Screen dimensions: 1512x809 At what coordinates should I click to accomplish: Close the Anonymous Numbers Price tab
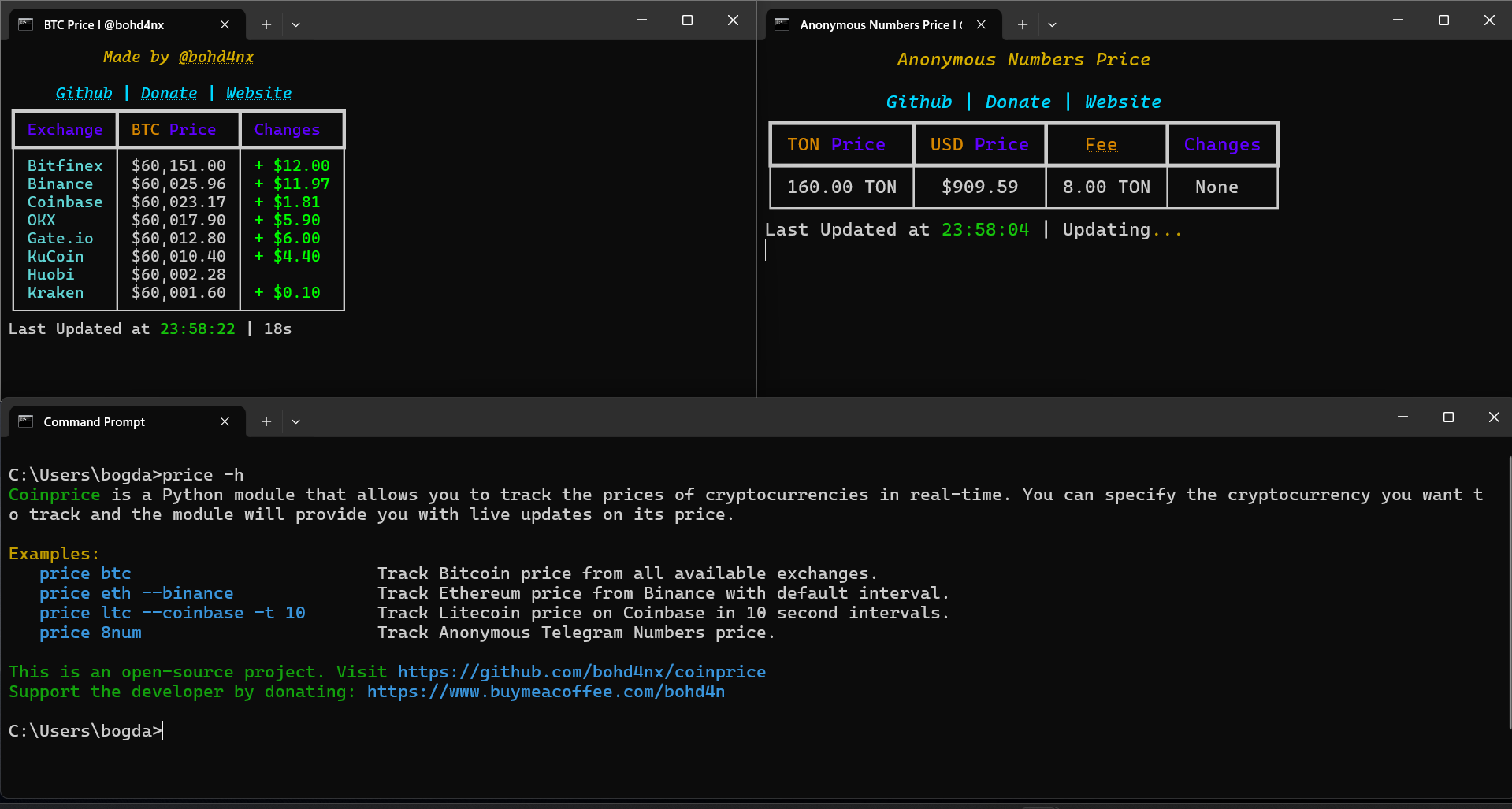point(981,24)
